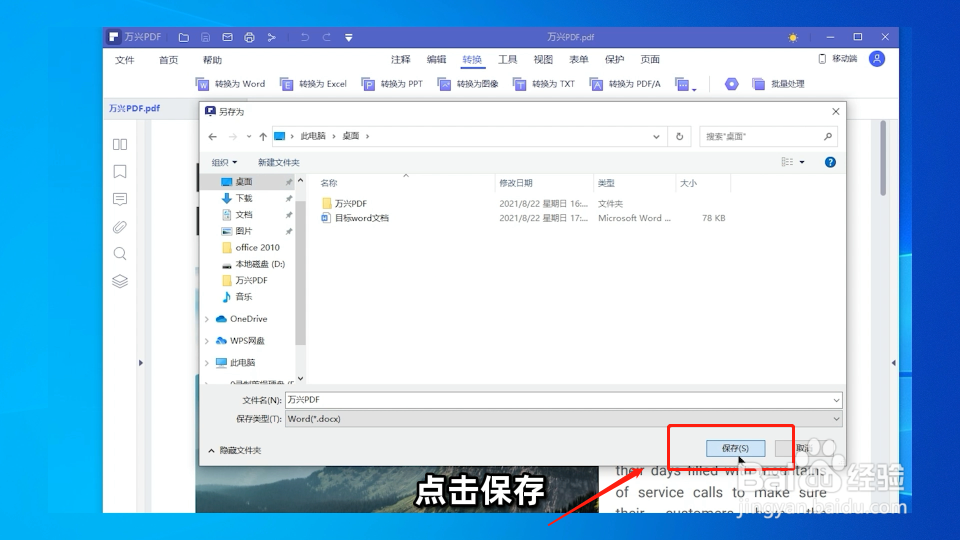Switch to the 页面 tab

(x=650, y=59)
